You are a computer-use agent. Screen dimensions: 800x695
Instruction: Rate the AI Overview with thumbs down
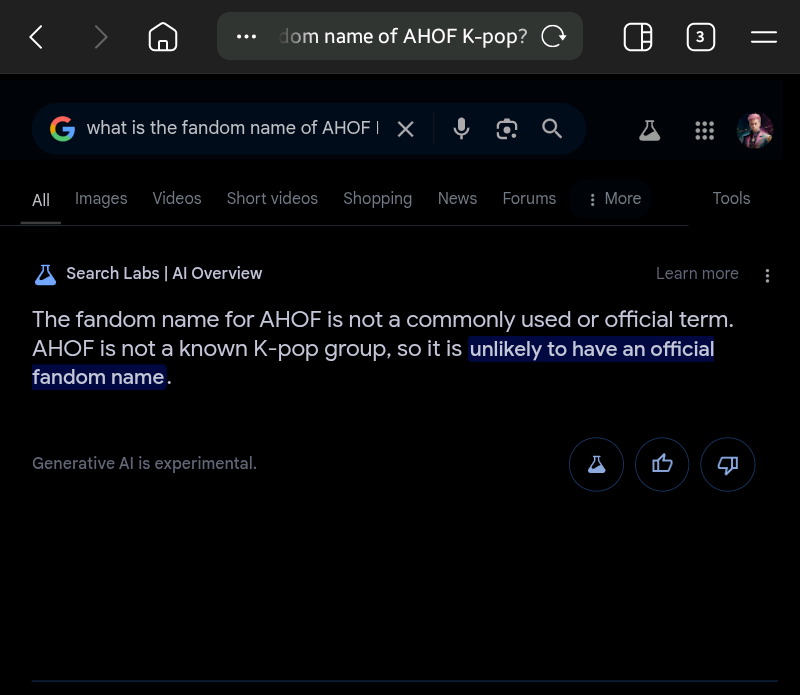click(728, 464)
